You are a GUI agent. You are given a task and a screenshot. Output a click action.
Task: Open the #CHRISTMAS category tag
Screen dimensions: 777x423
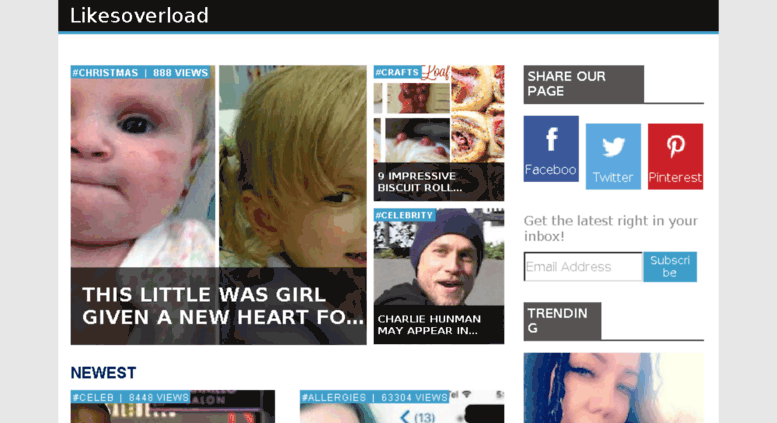105,73
